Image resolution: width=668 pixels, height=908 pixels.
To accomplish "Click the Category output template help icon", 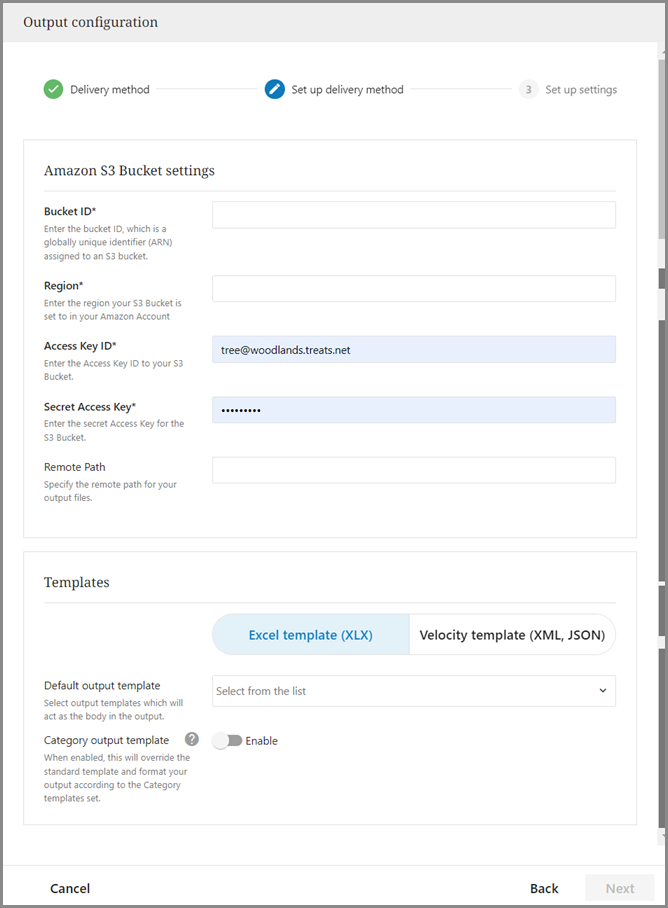I will [x=192, y=740].
